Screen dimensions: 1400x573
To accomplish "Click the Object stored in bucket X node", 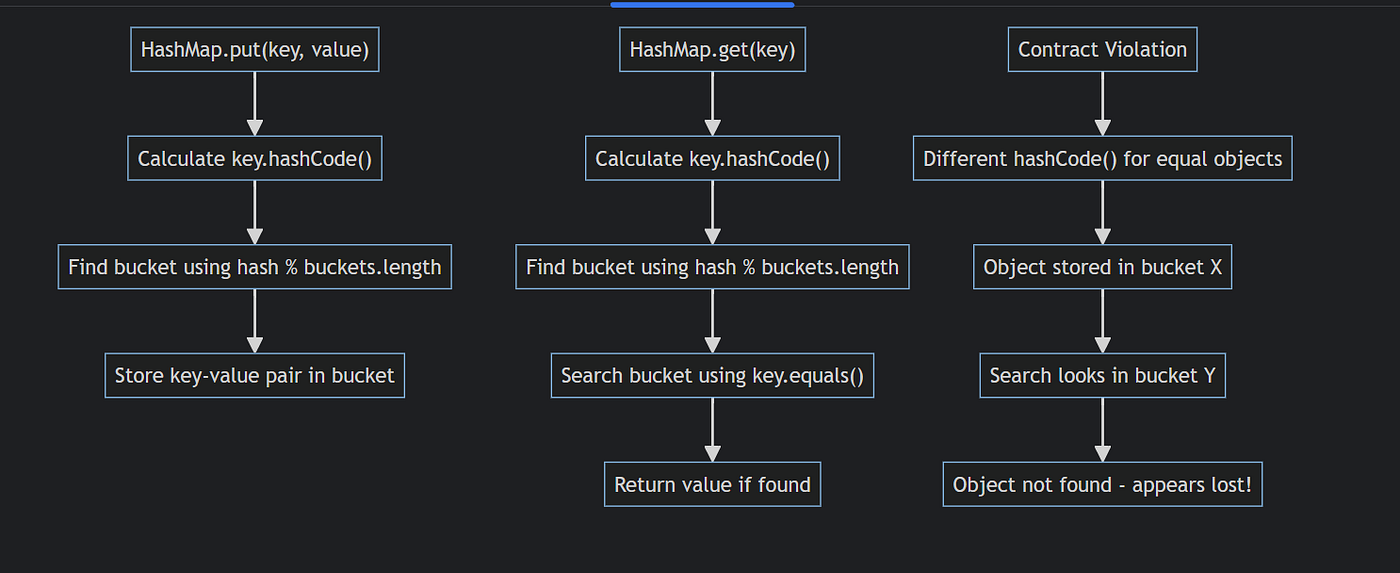I will (x=1102, y=267).
